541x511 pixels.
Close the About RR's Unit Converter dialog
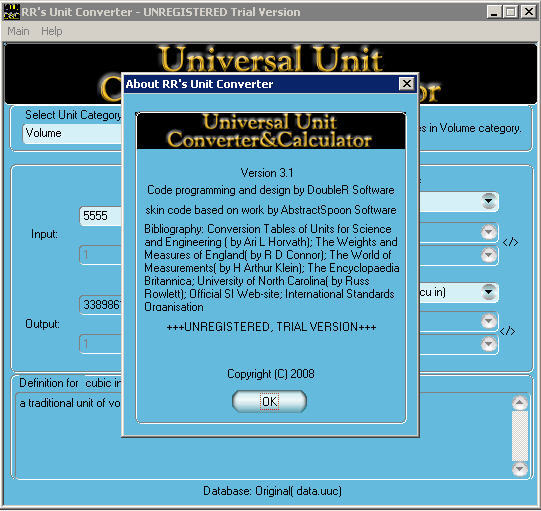point(406,84)
